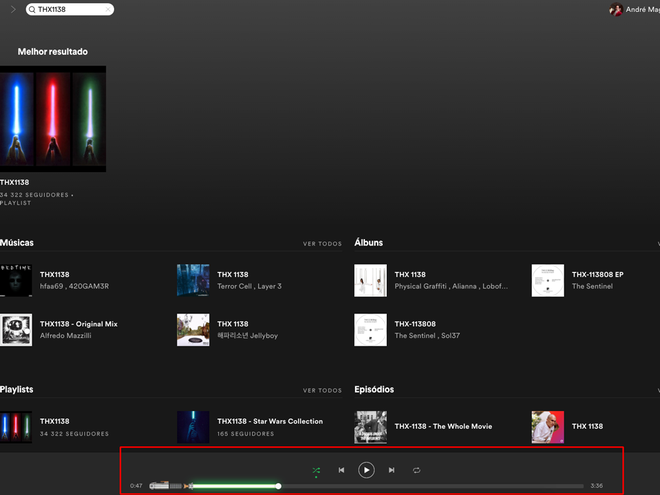Click the 165 SEGUIDORES text
The height and width of the screenshot is (495, 660).
tap(246, 434)
